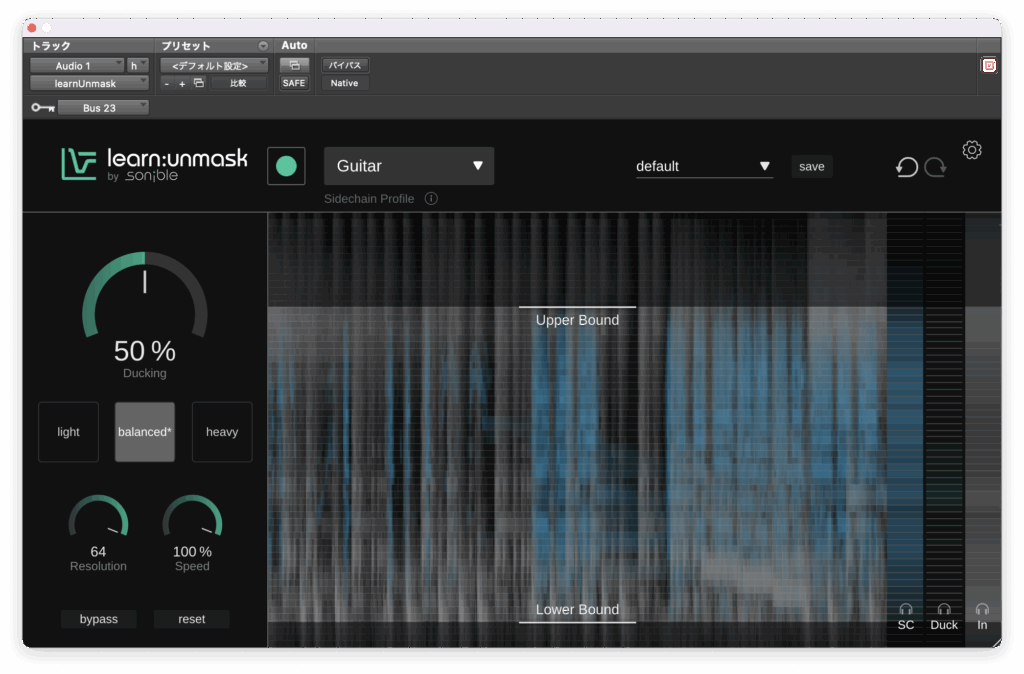Click the トラック header label

[x=51, y=46]
